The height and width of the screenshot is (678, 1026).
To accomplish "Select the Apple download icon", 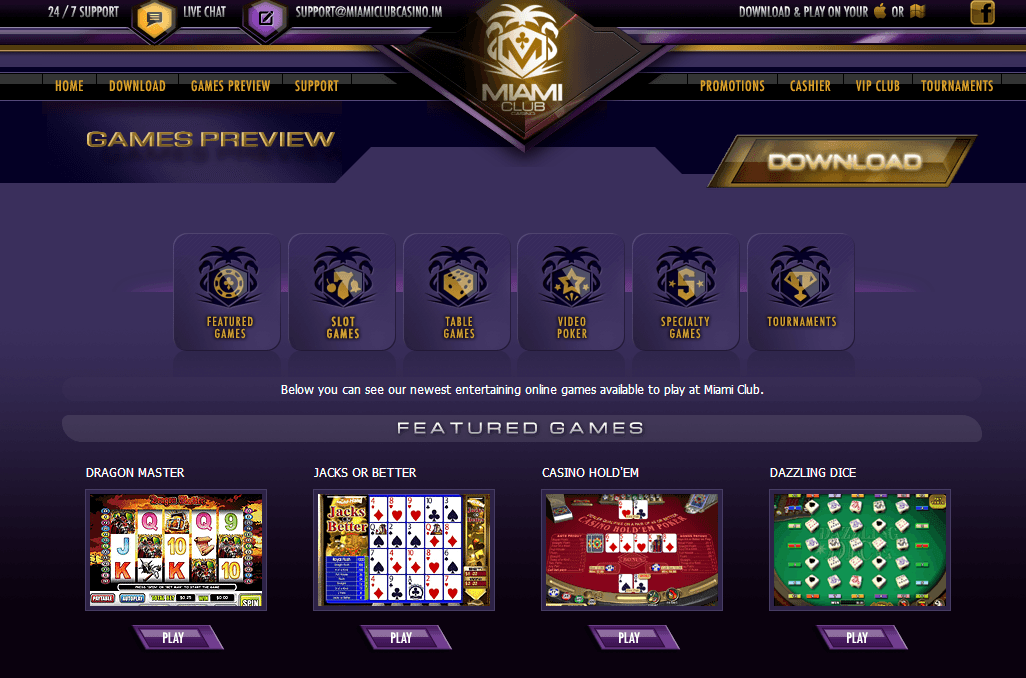I will coord(880,11).
